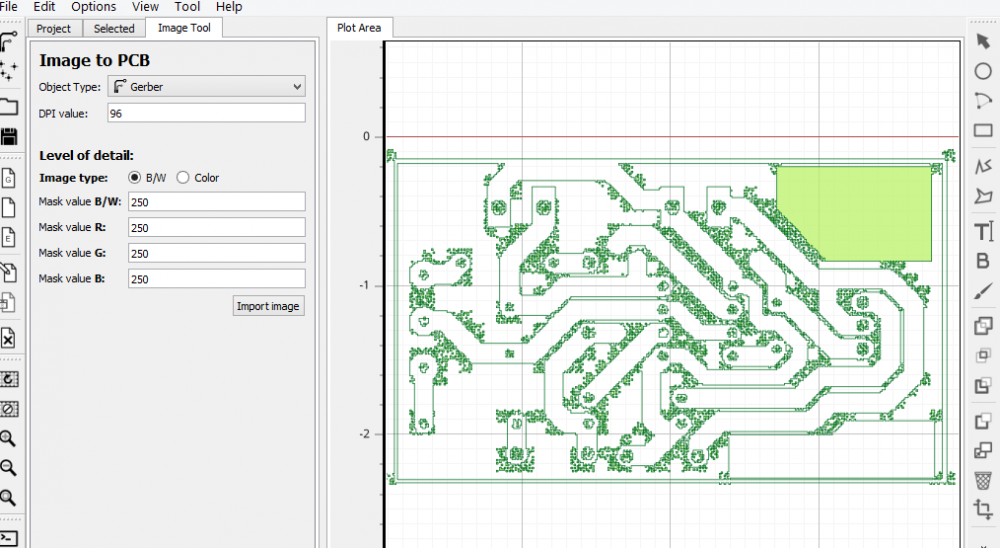Open the command line shell icon
1000x548 pixels.
point(9,539)
